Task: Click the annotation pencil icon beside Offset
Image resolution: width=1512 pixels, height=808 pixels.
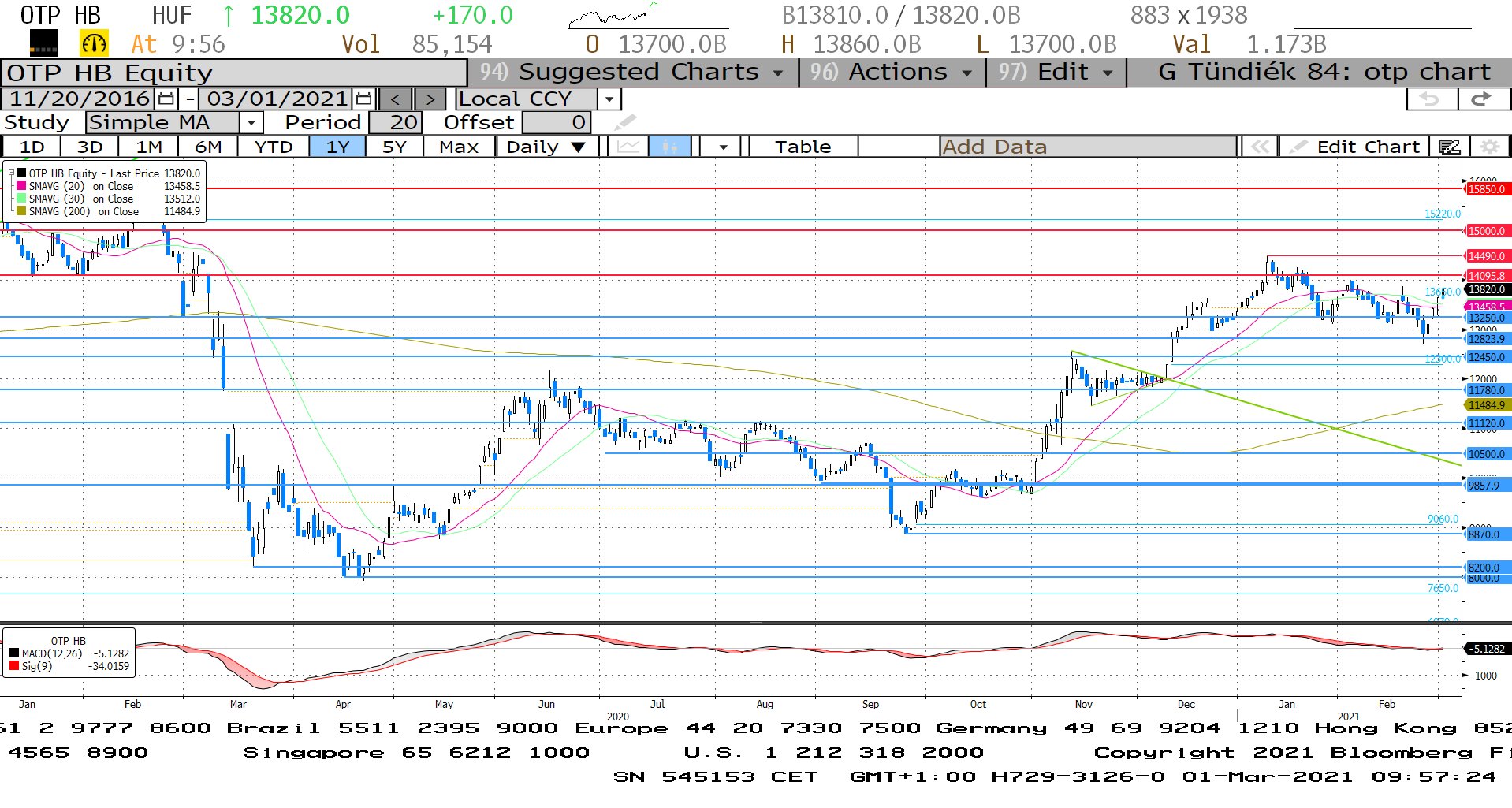Action: click(624, 122)
